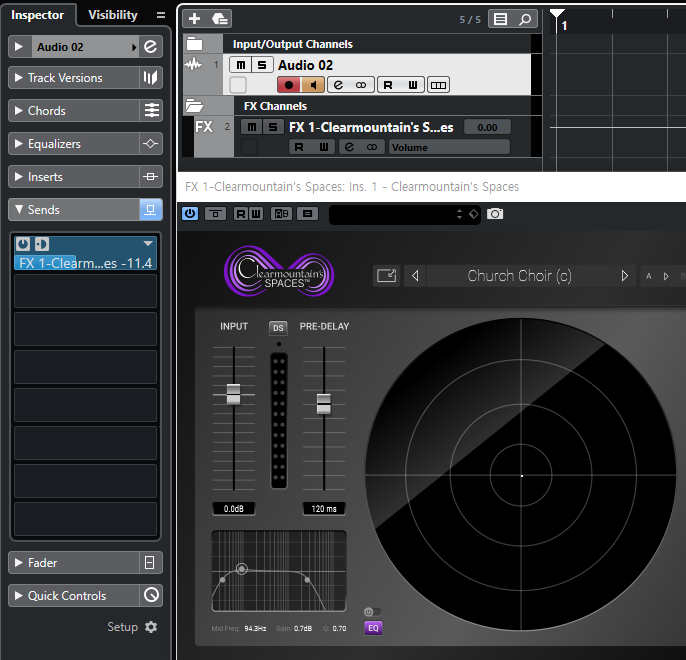The width and height of the screenshot is (686, 660).
Task: Expand the Fader section
Action: click(18, 562)
